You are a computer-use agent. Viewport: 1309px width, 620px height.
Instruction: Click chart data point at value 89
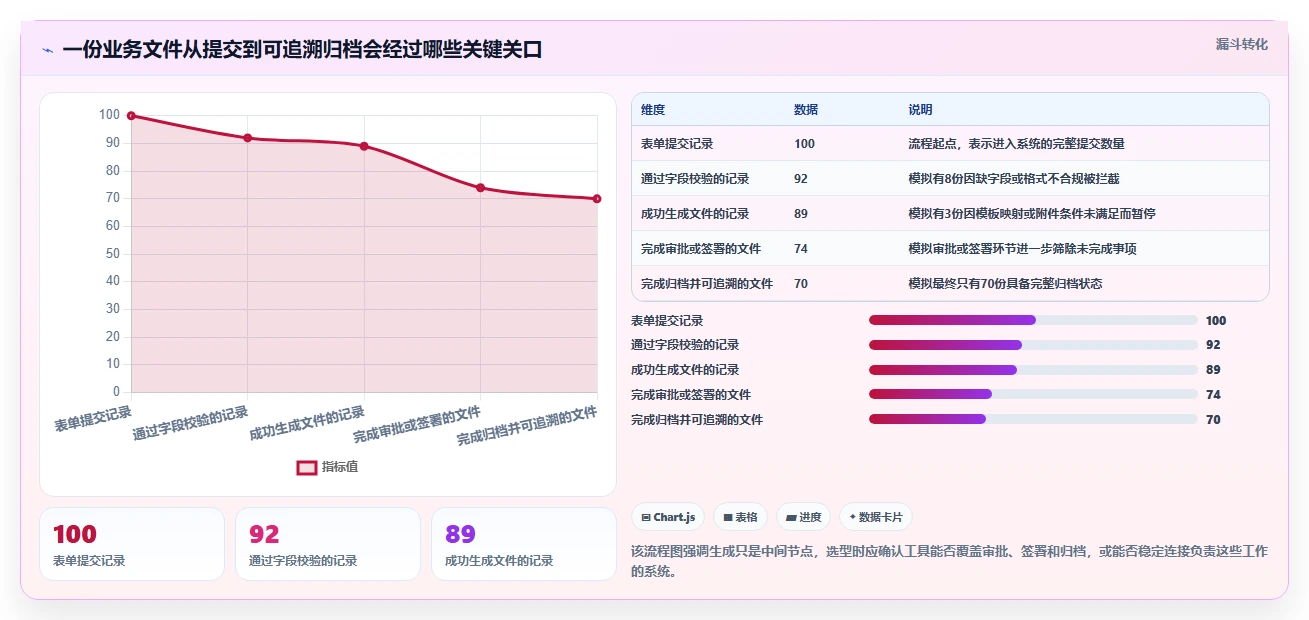(364, 146)
